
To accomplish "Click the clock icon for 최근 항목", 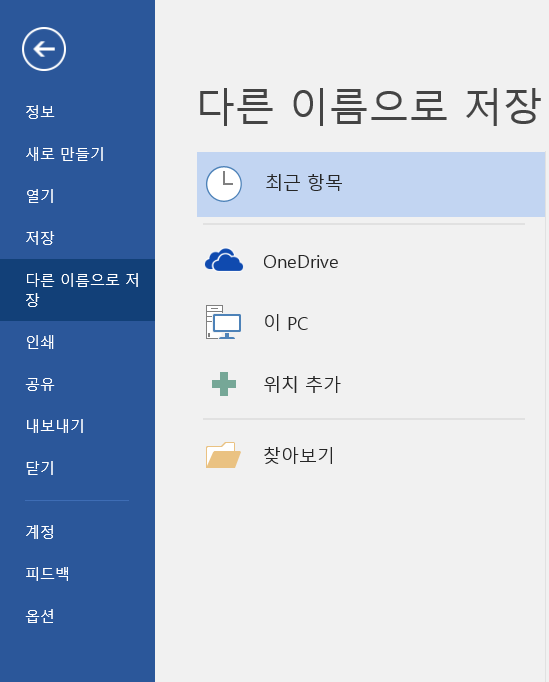I will 224,184.
